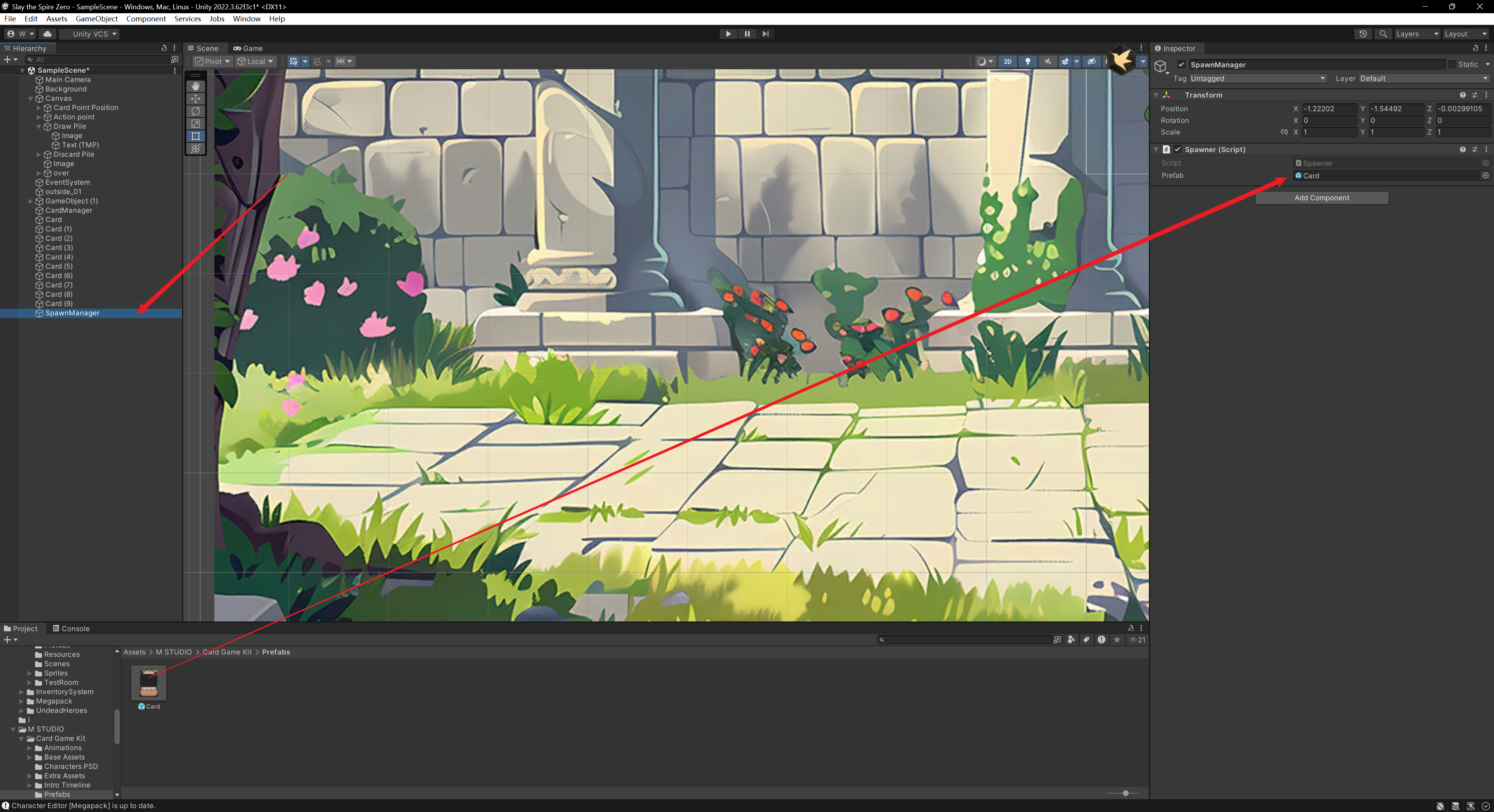Select the Rect tool

(x=195, y=136)
